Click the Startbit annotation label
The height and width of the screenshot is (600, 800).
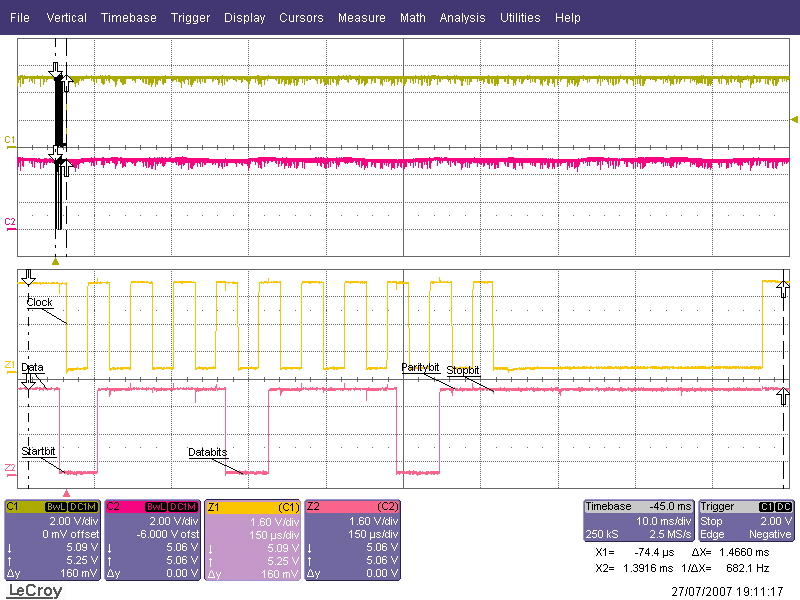point(38,451)
